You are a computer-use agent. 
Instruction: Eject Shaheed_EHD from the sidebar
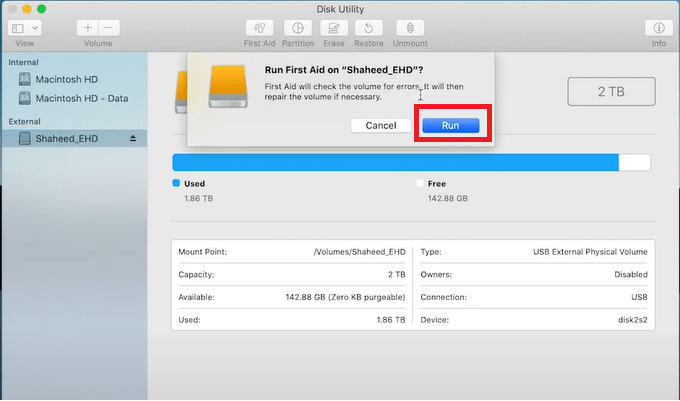point(134,139)
